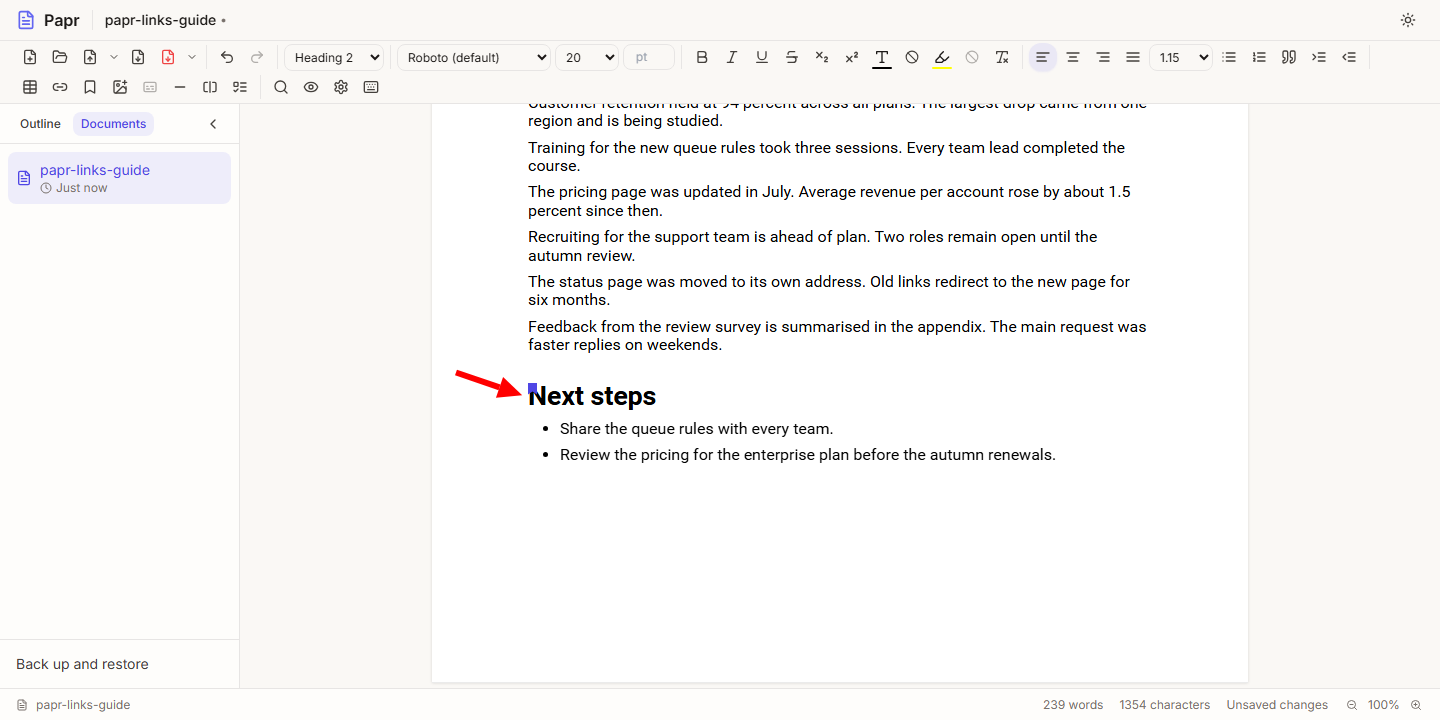Toggle the preview eye icon
This screenshot has height=720, width=1440.
(311, 87)
